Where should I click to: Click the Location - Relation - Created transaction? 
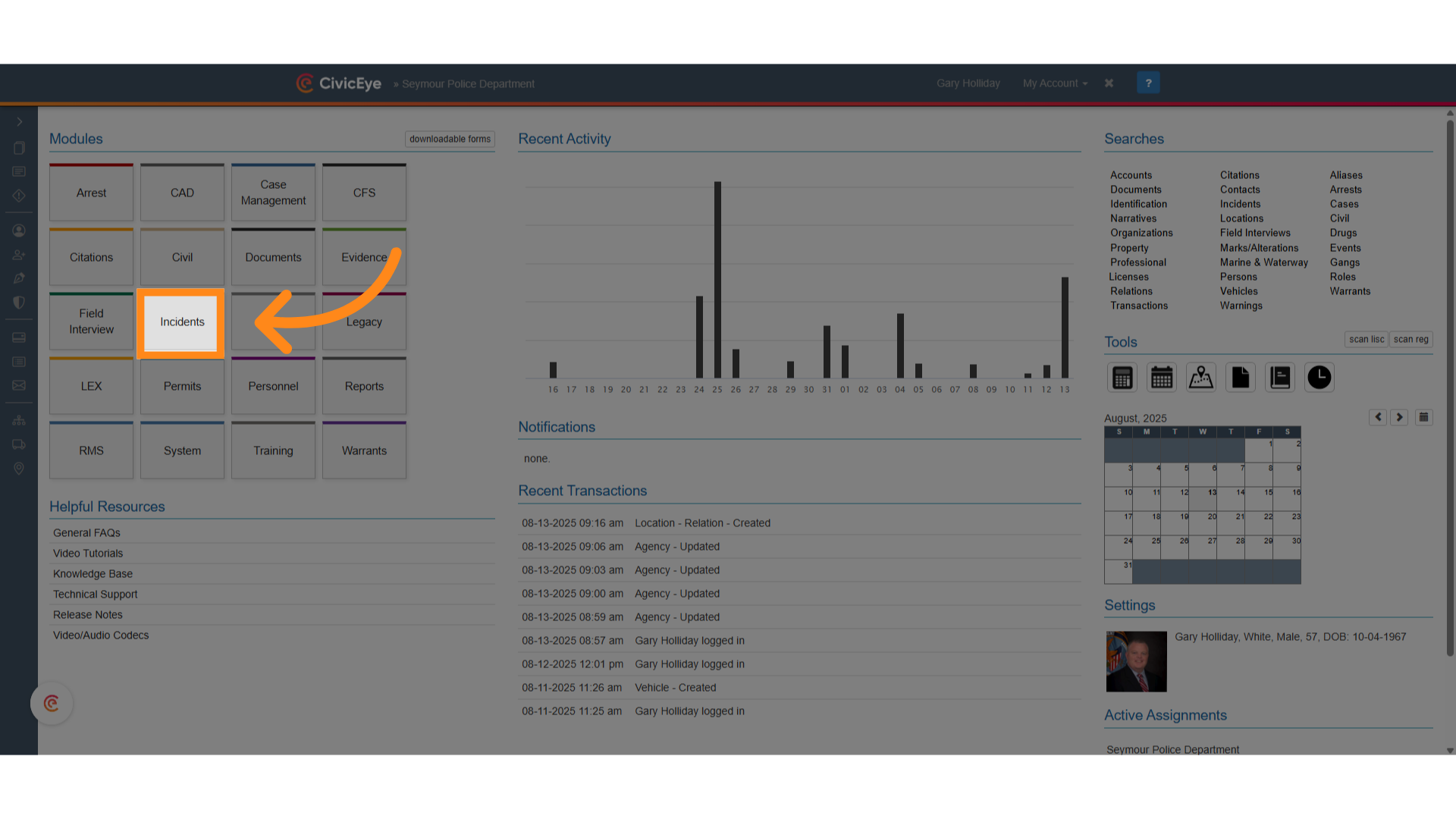702,523
